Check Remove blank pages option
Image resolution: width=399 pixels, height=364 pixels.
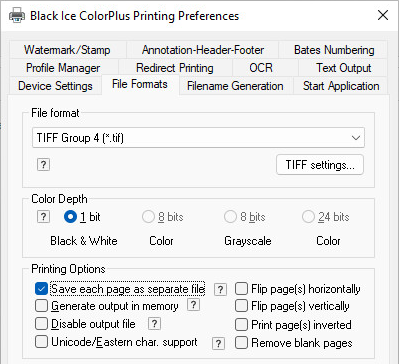(x=241, y=343)
